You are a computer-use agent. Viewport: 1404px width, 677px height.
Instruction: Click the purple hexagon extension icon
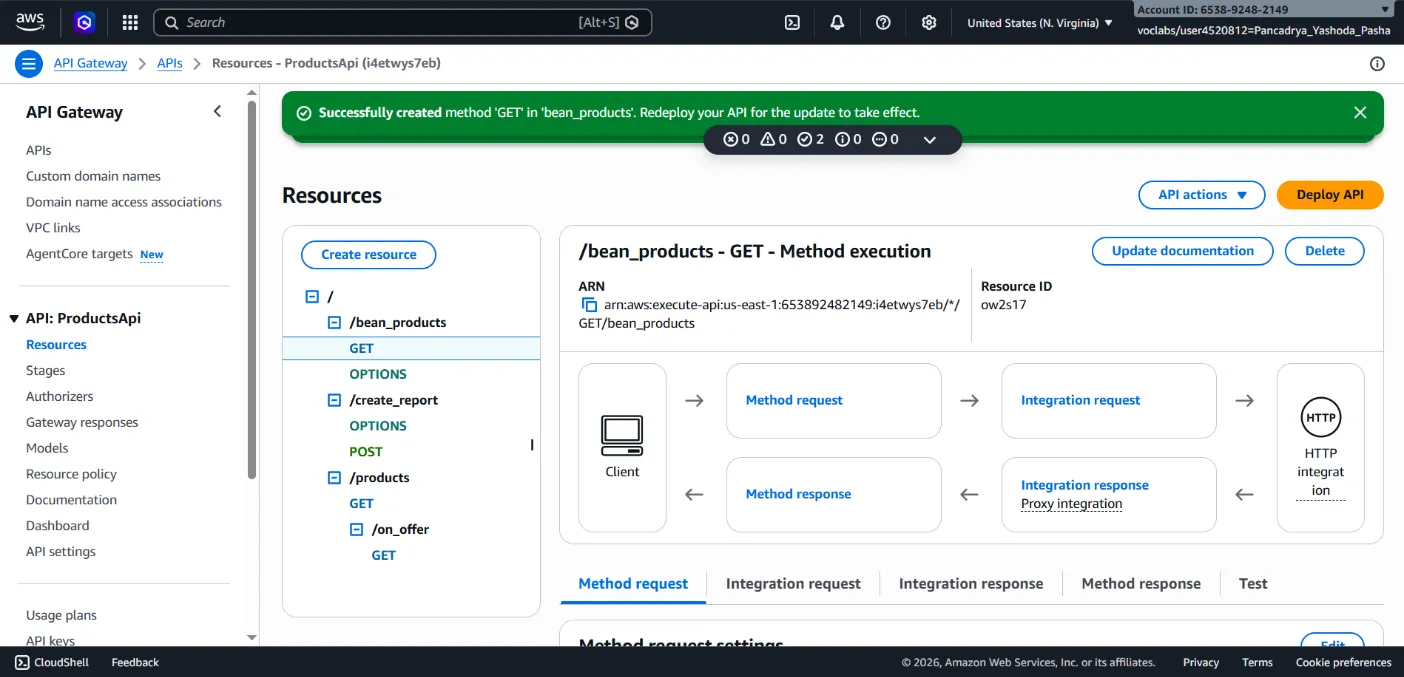[x=85, y=22]
